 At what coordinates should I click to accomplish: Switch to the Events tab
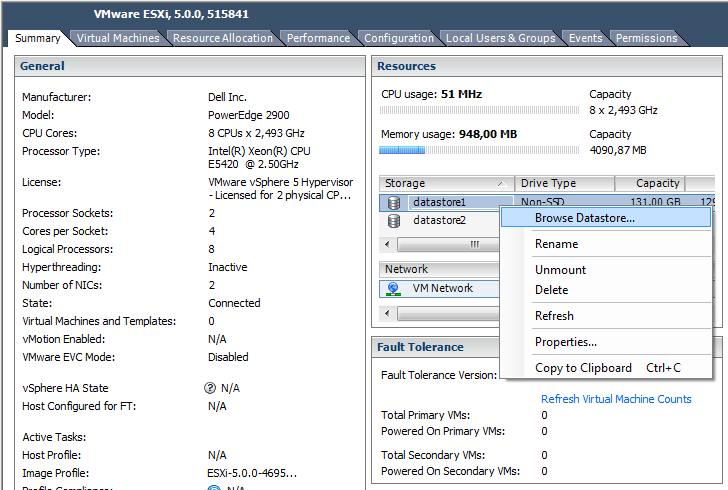(x=585, y=38)
